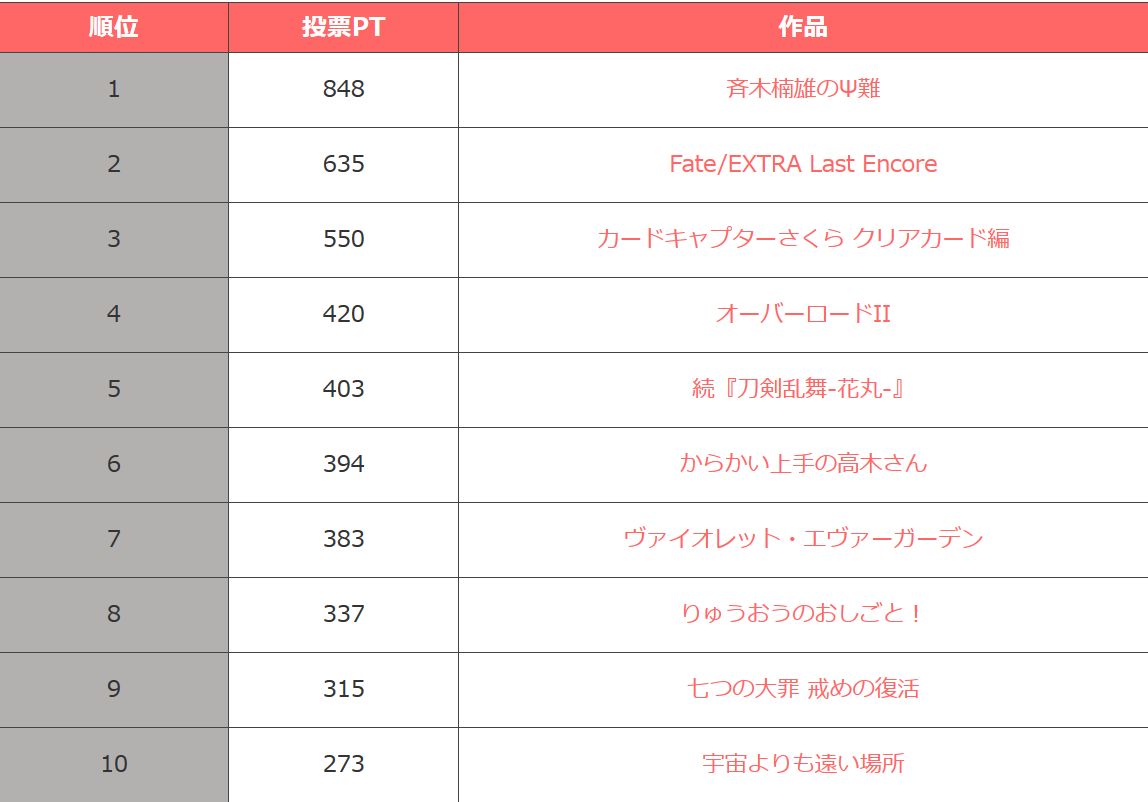Click the rank 10 cell

coord(114,764)
